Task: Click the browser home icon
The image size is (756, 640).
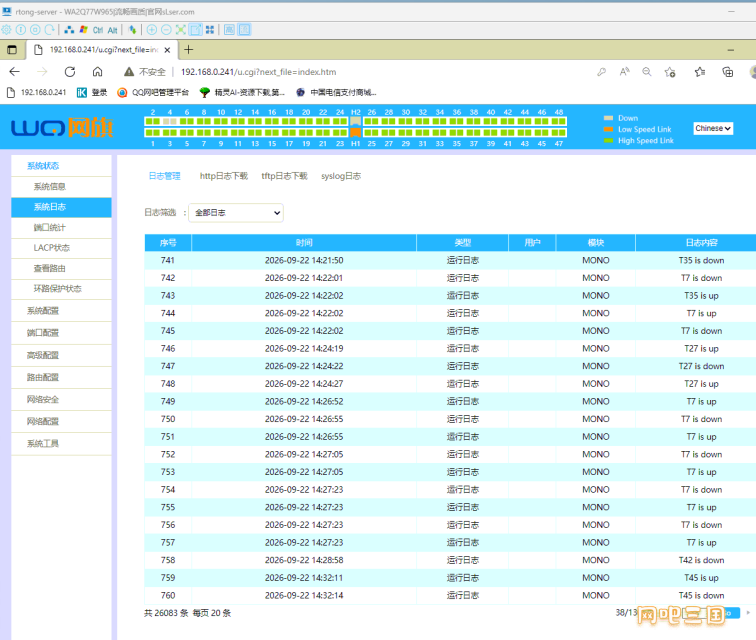Action: click(97, 72)
